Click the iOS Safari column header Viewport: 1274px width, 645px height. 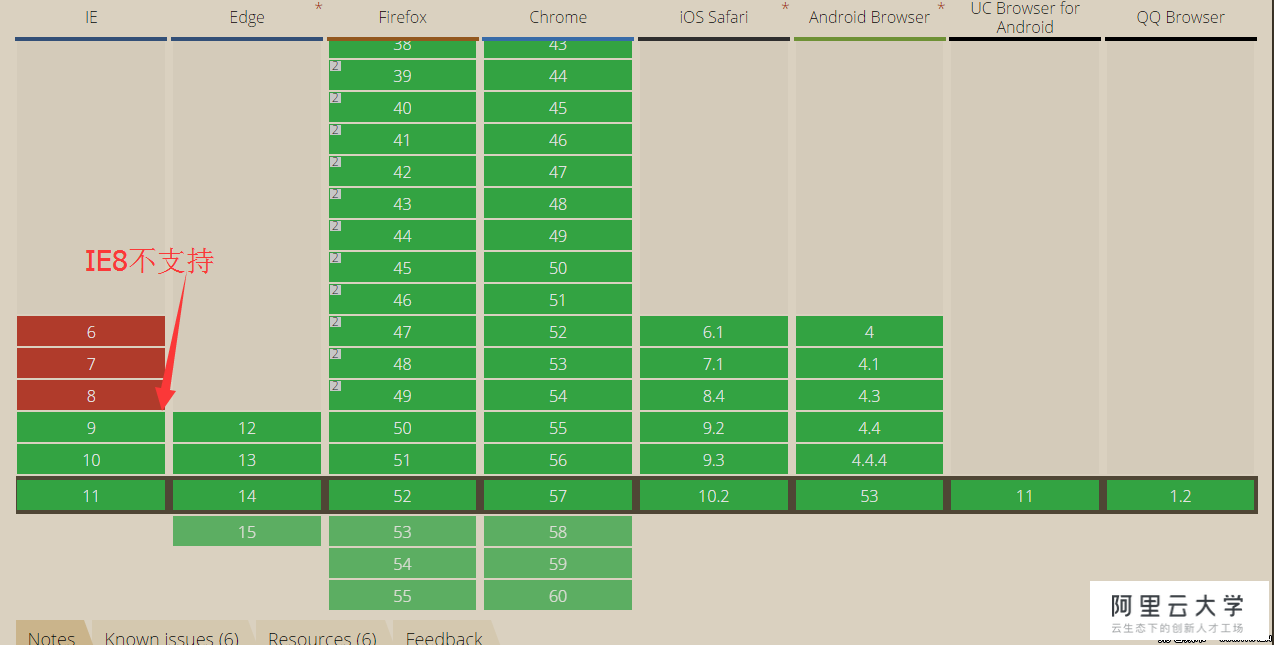[x=714, y=18]
